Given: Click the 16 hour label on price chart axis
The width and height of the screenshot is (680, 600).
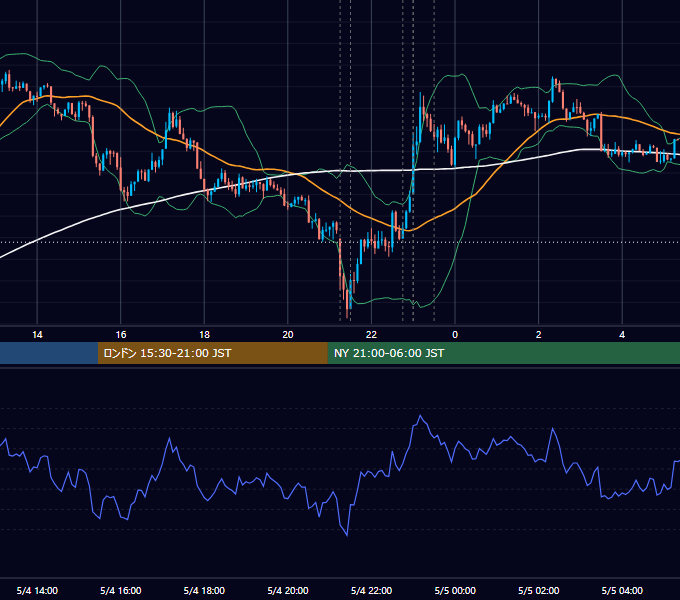Looking at the screenshot, I should pos(121,335).
